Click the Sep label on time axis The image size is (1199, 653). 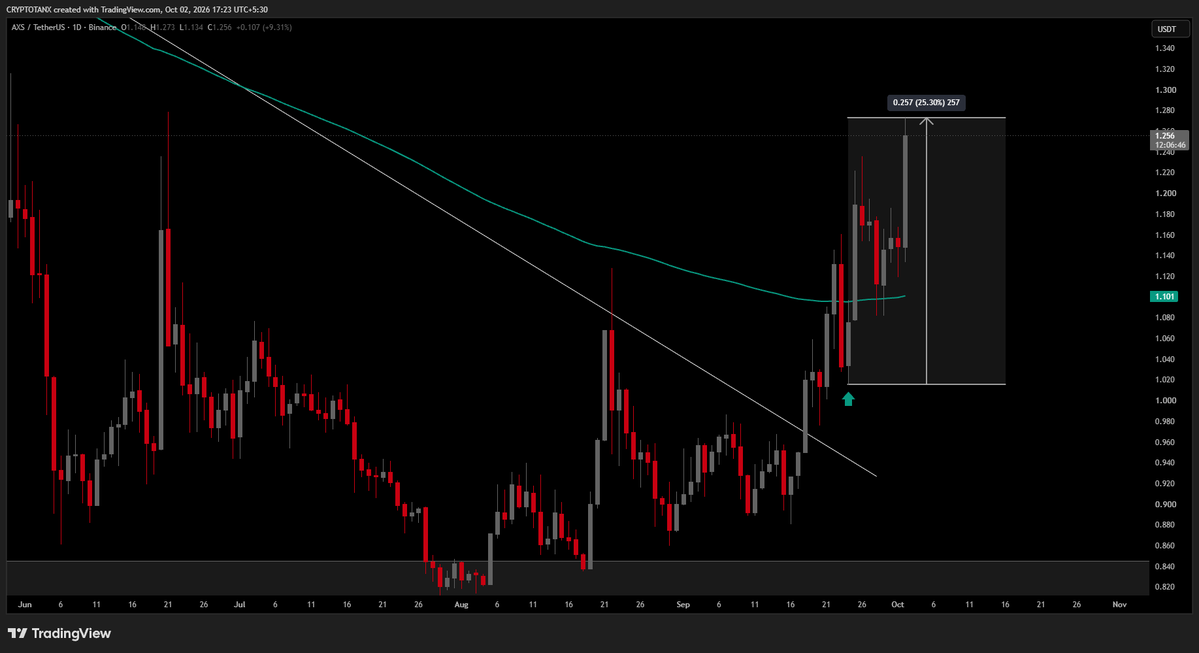683,604
